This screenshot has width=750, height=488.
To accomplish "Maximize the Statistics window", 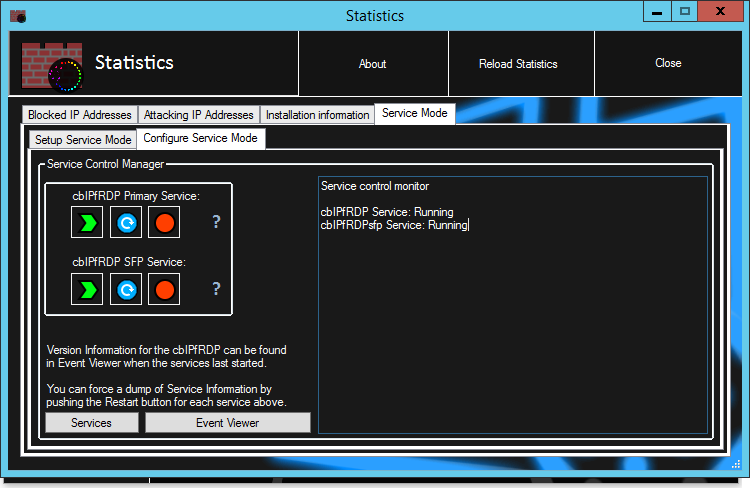I will 684,11.
